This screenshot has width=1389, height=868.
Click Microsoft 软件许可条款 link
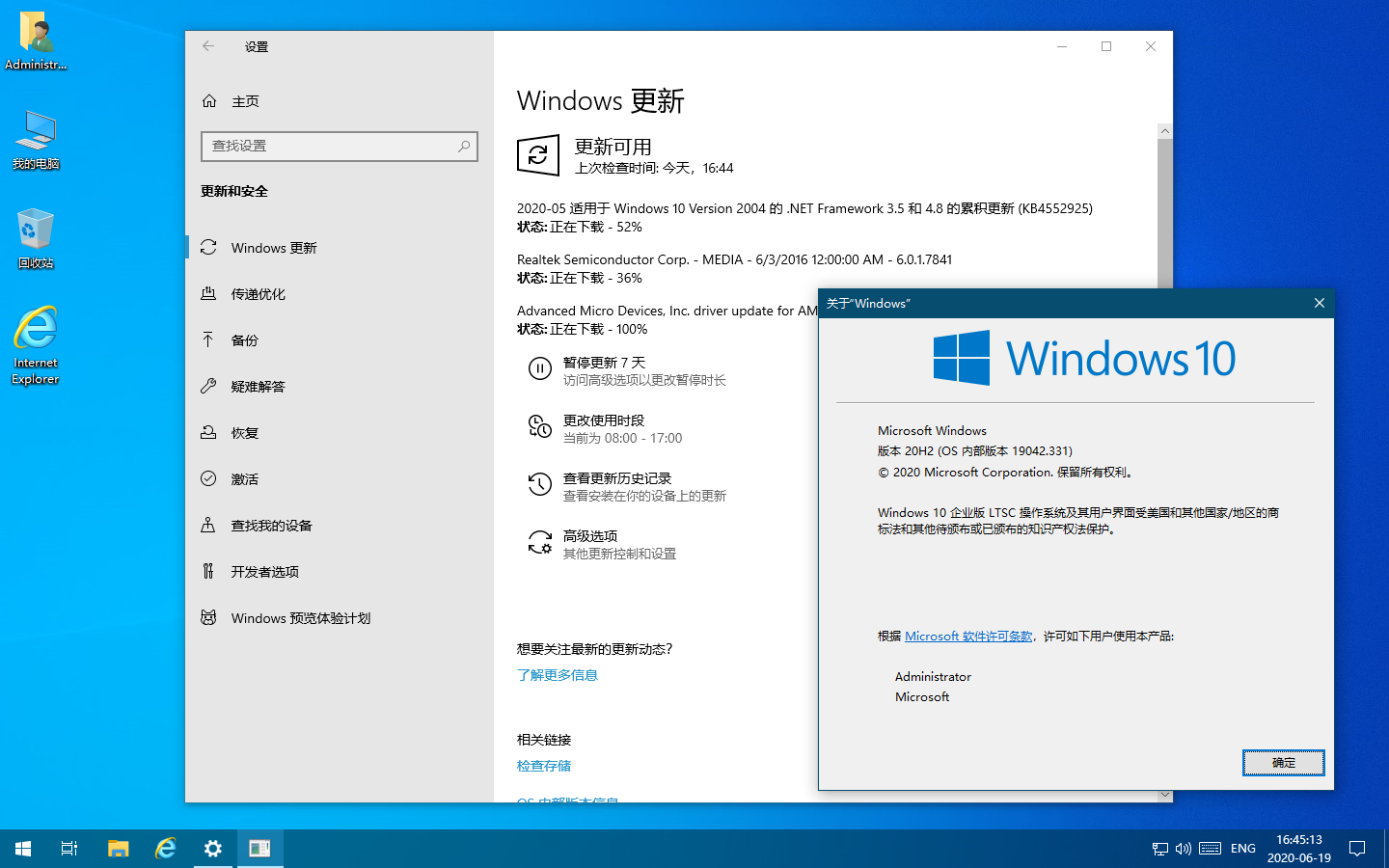(x=968, y=637)
